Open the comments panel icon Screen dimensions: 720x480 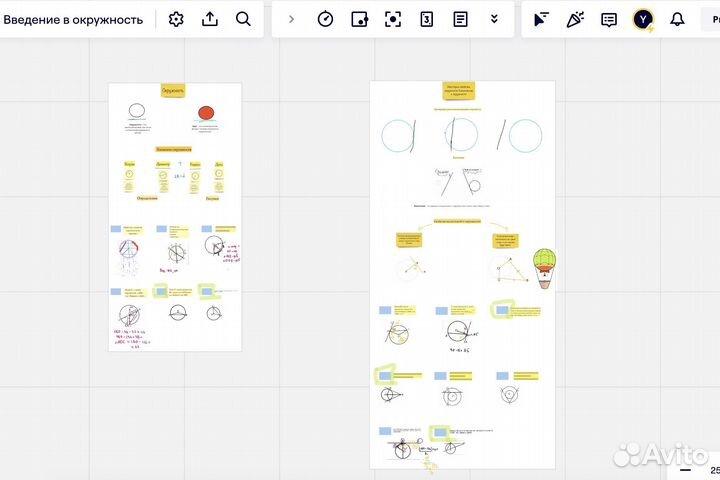(x=608, y=19)
